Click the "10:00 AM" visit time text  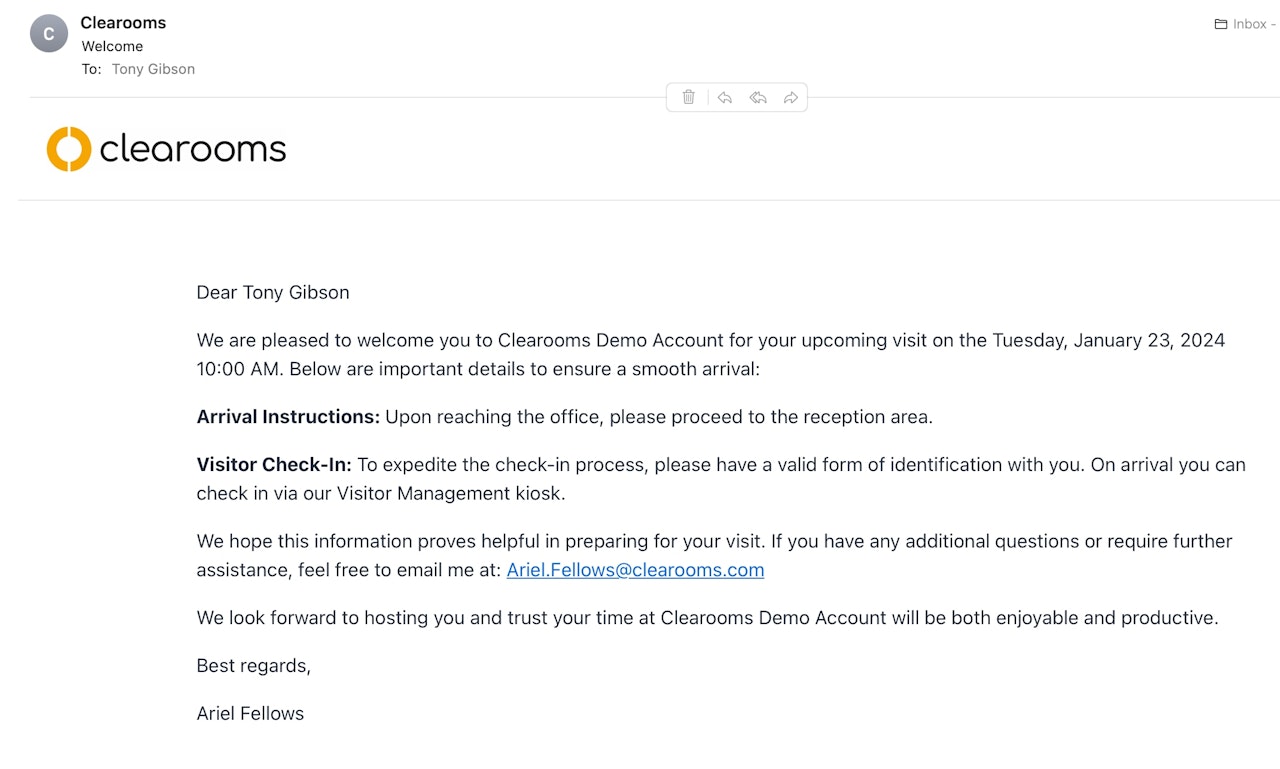click(x=238, y=369)
